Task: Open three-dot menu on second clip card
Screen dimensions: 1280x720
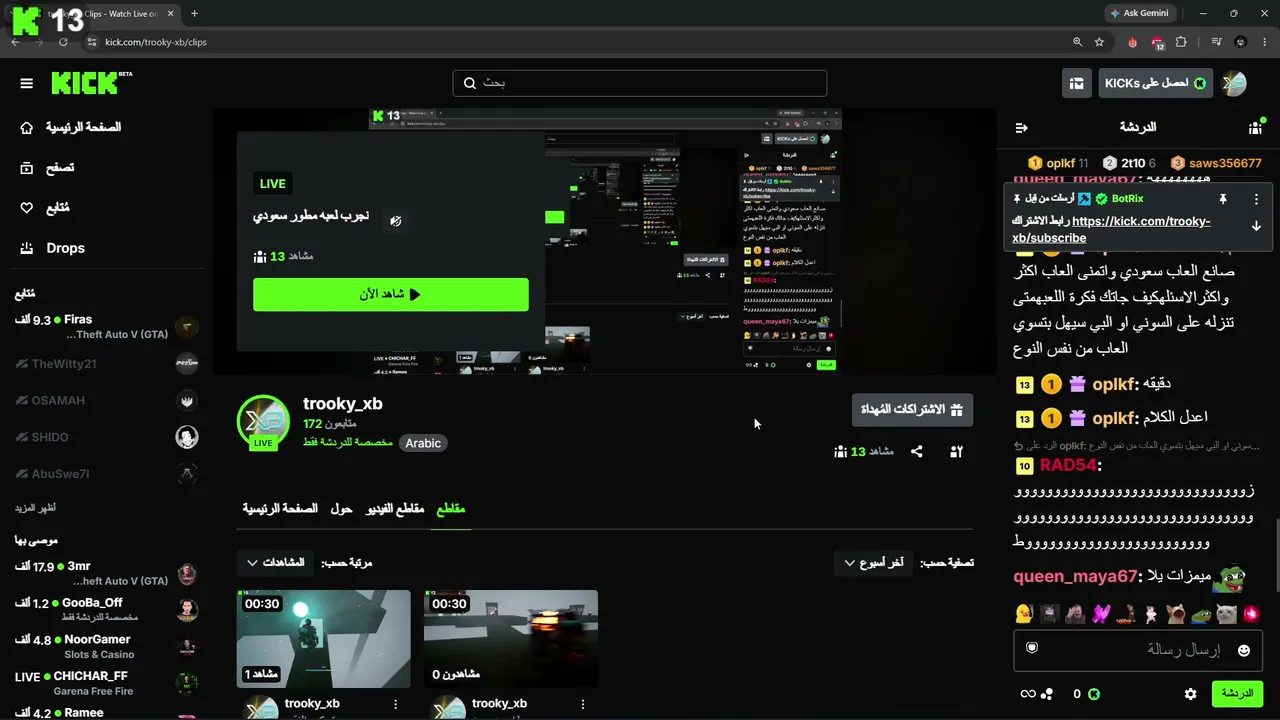Action: point(582,704)
